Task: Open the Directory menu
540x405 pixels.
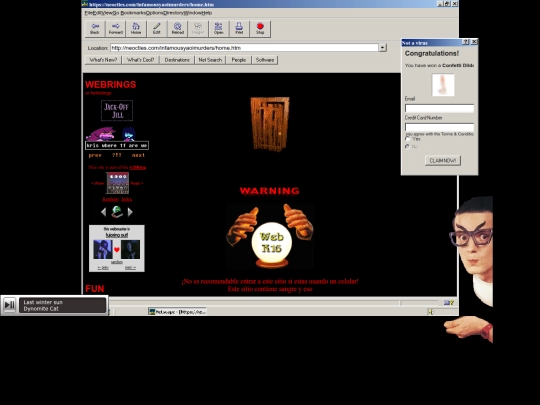Action: tap(173, 13)
